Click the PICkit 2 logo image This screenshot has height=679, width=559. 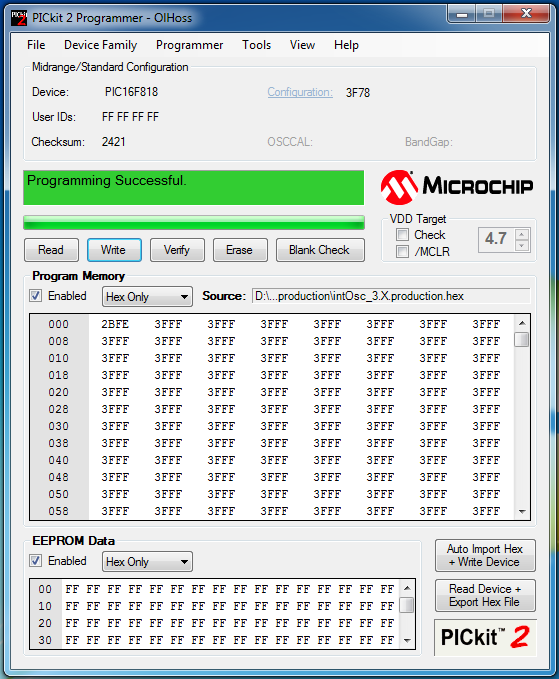click(485, 637)
